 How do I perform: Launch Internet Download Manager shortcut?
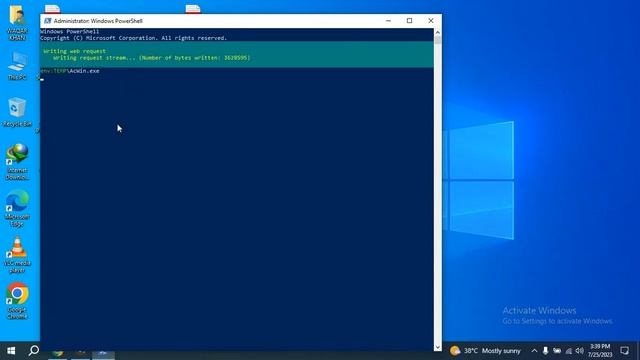17,162
